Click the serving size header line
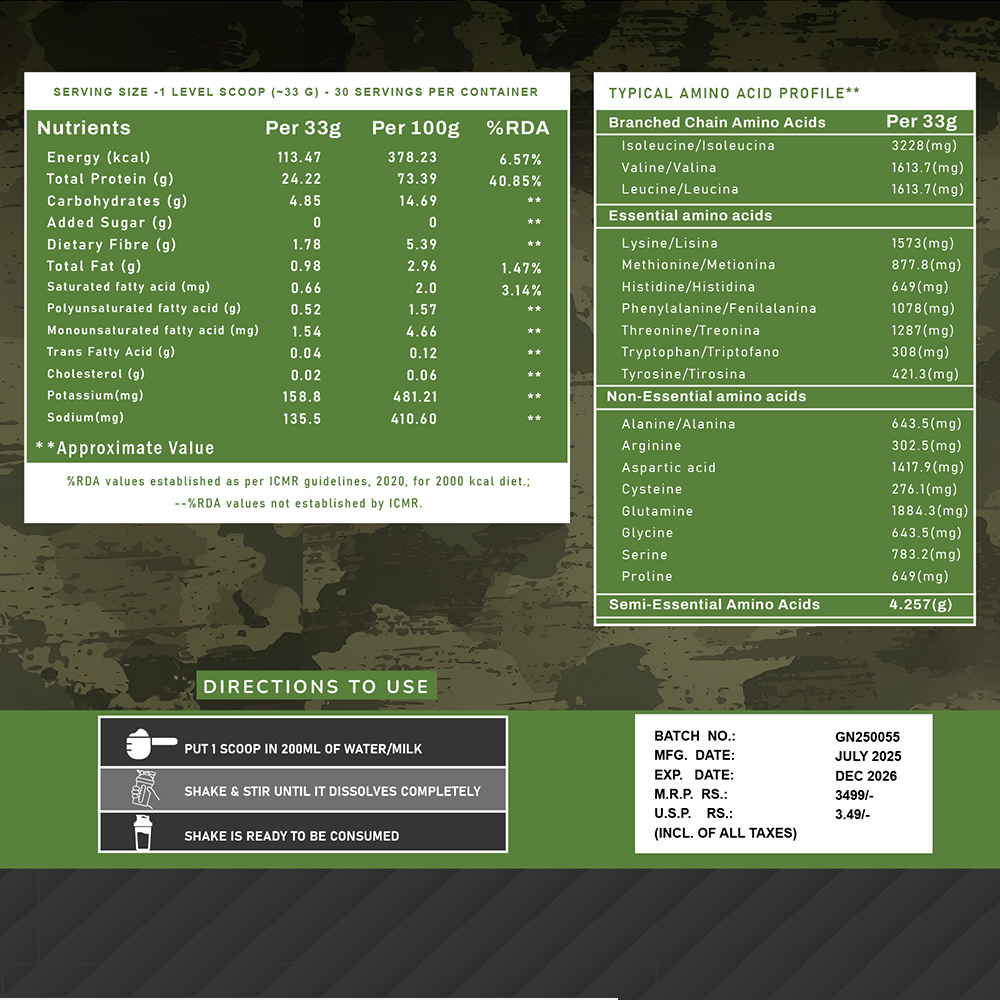The width and height of the screenshot is (1000, 1000). (x=295, y=92)
